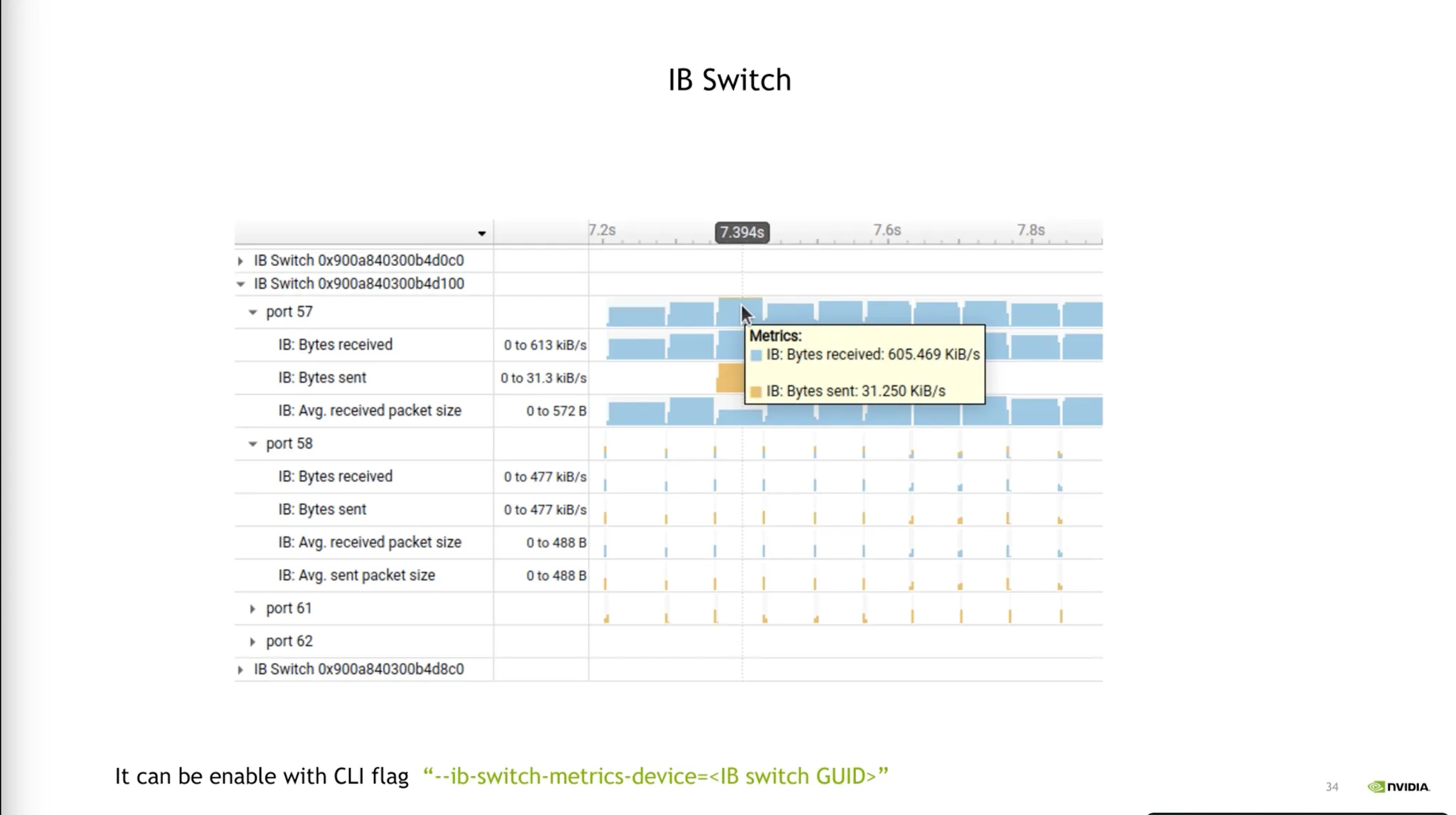Click the 7.6s tick on time ruler

pyautogui.click(x=887, y=230)
